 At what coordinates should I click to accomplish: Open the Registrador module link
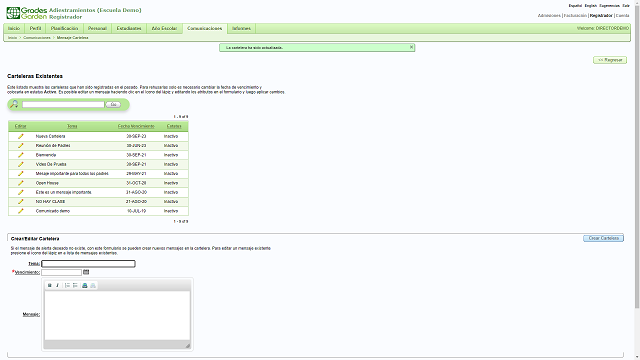point(601,16)
